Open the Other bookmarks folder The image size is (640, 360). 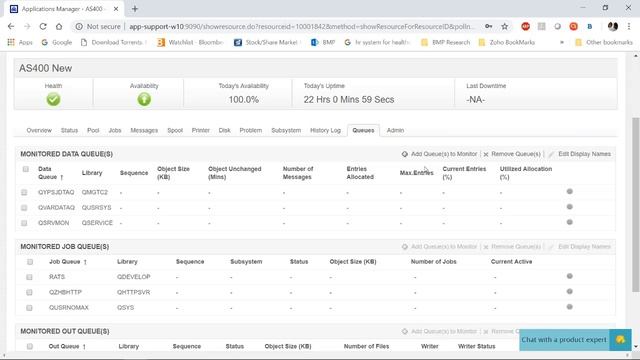(x=604, y=42)
